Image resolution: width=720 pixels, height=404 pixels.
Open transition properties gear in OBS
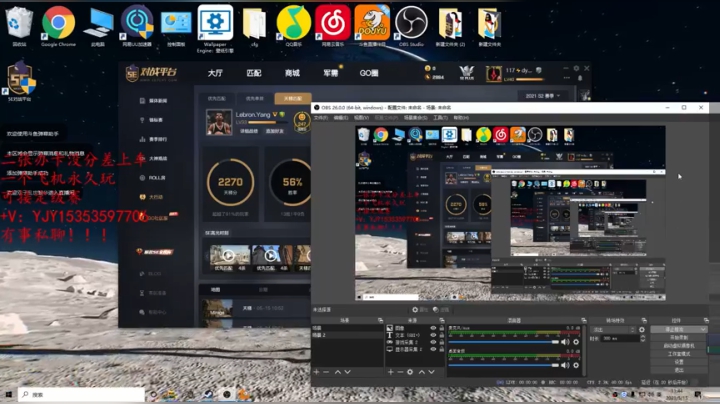(641, 330)
